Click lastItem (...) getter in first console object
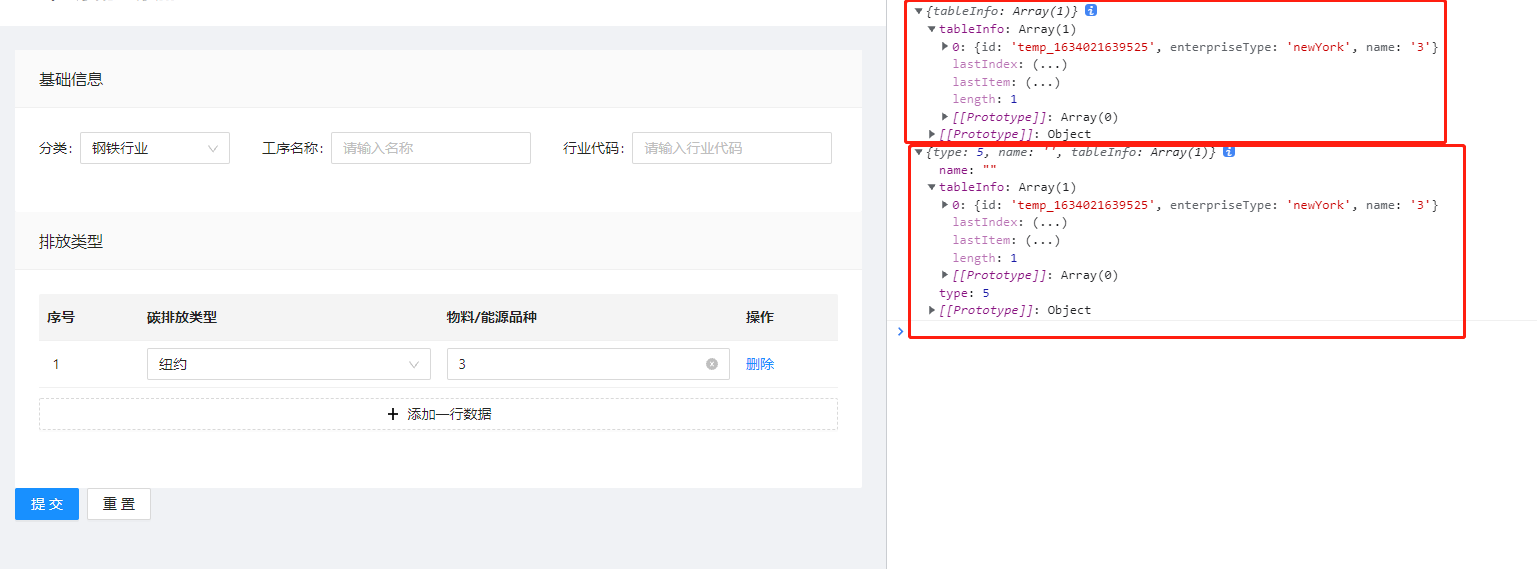The width and height of the screenshot is (1537, 569). [x=1042, y=82]
